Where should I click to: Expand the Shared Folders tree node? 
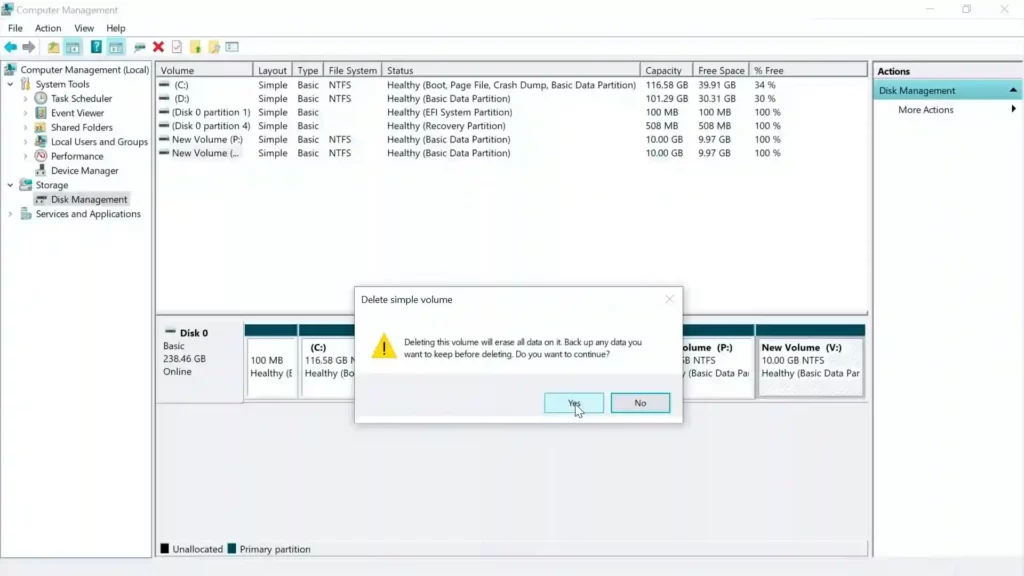click(x=25, y=127)
